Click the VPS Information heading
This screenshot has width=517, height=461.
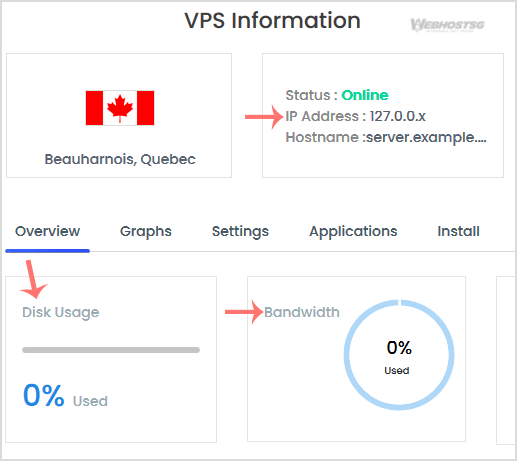(x=272, y=21)
